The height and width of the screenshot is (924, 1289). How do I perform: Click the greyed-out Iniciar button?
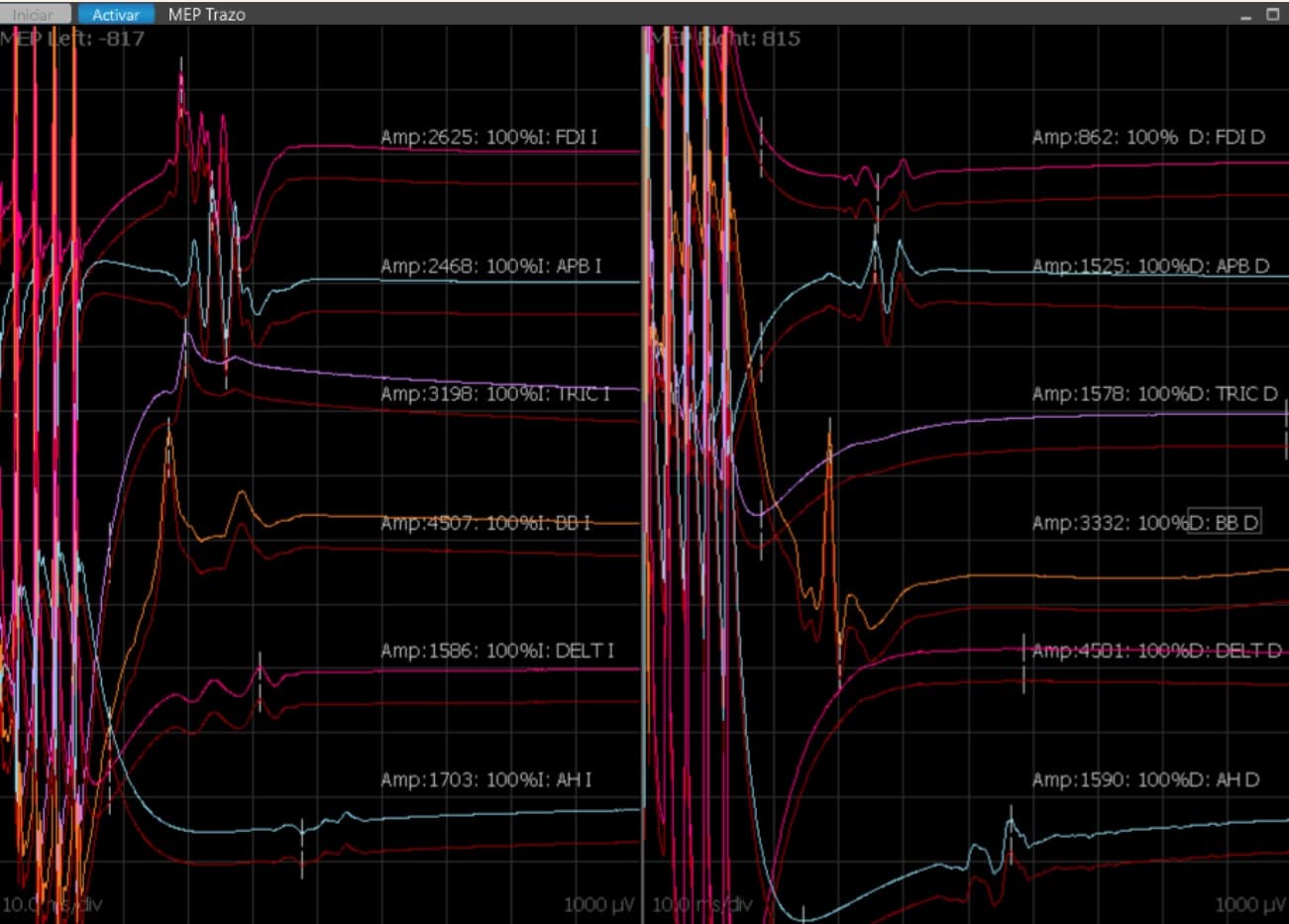pyautogui.click(x=35, y=15)
